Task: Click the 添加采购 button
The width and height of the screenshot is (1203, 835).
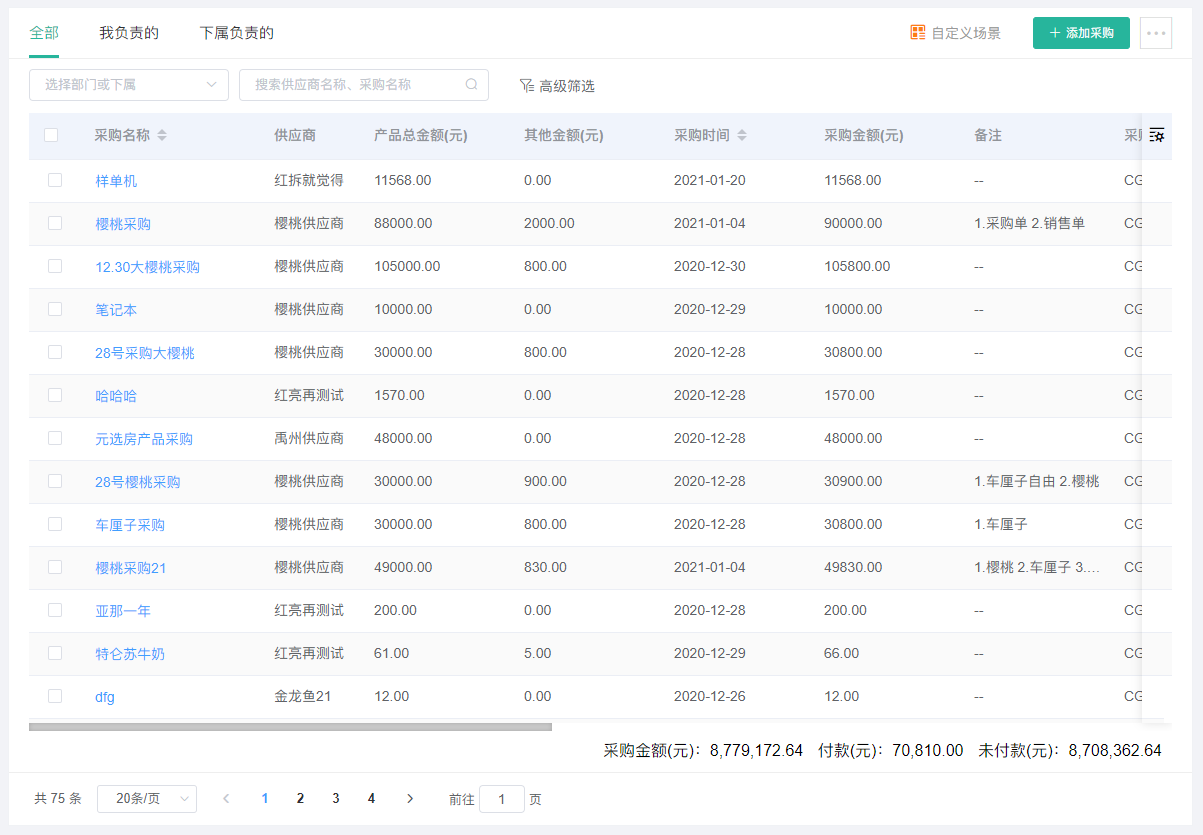Action: click(1081, 33)
